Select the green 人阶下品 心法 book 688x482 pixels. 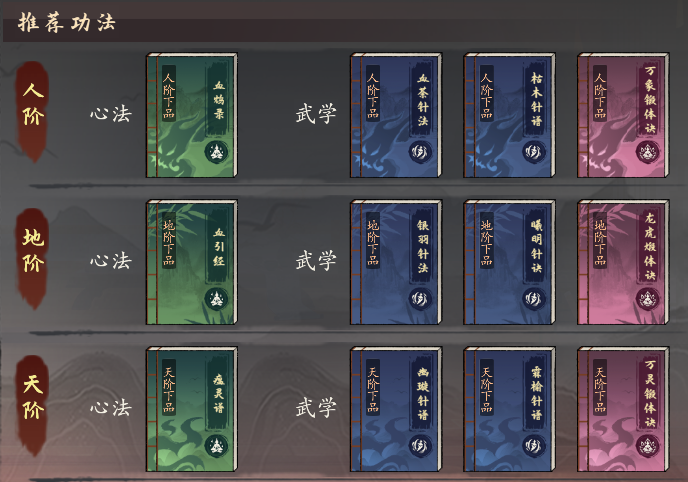click(x=192, y=115)
